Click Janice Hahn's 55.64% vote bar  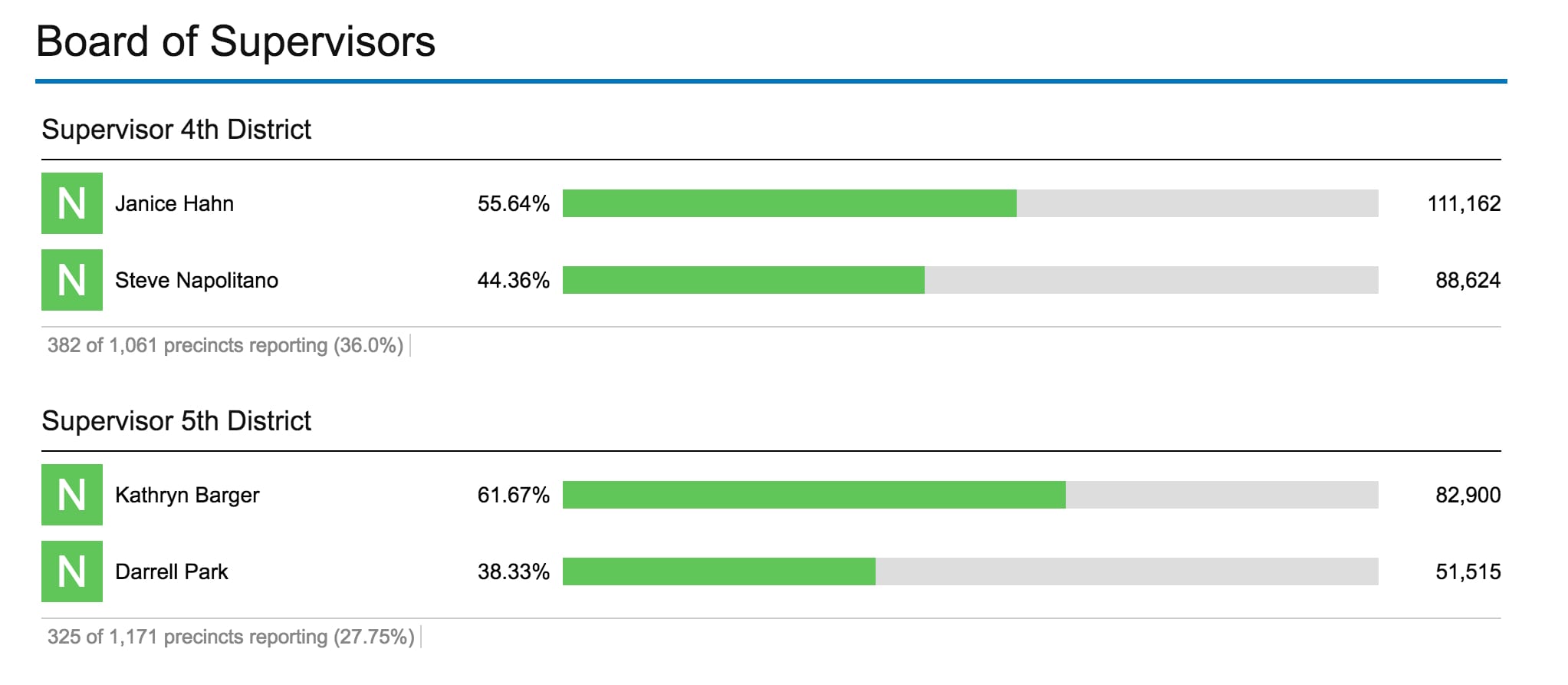tap(971, 203)
